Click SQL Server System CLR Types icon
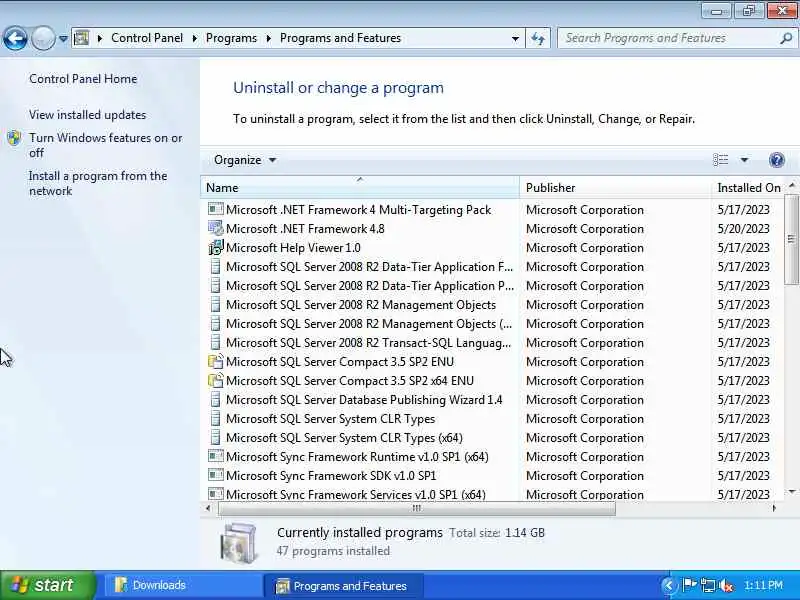This screenshot has height=600, width=800. tap(216, 419)
